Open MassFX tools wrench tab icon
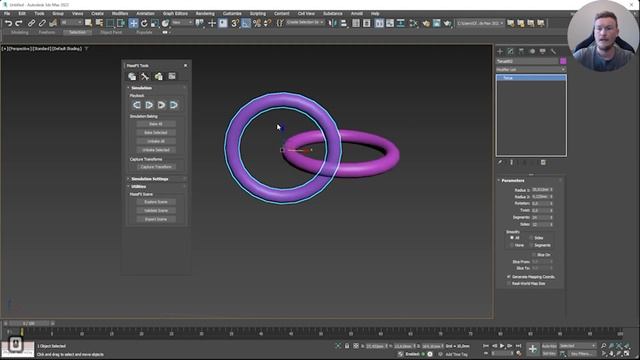This screenshot has height=360, width=640. (x=145, y=76)
